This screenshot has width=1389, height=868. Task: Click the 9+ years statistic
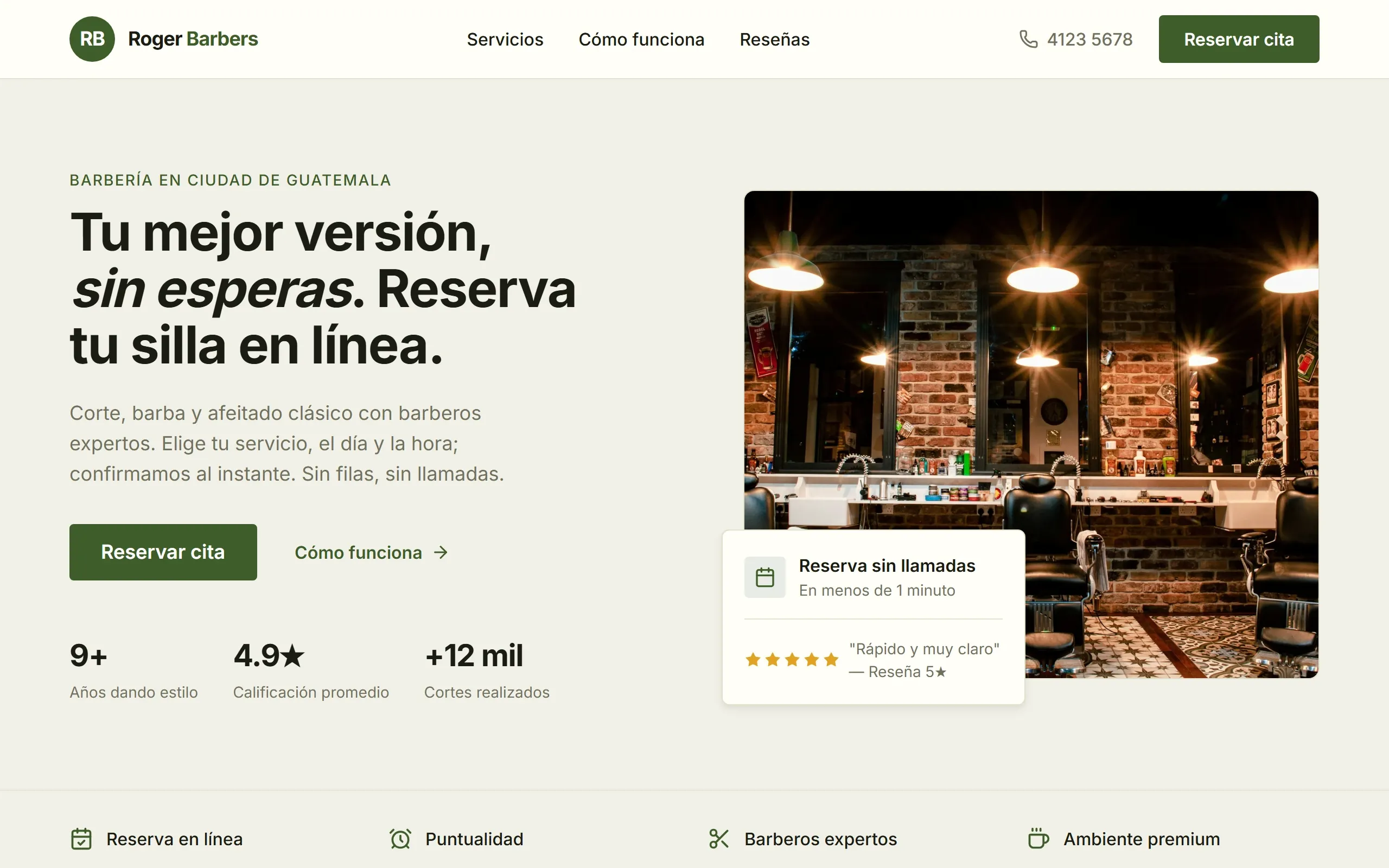click(x=88, y=655)
